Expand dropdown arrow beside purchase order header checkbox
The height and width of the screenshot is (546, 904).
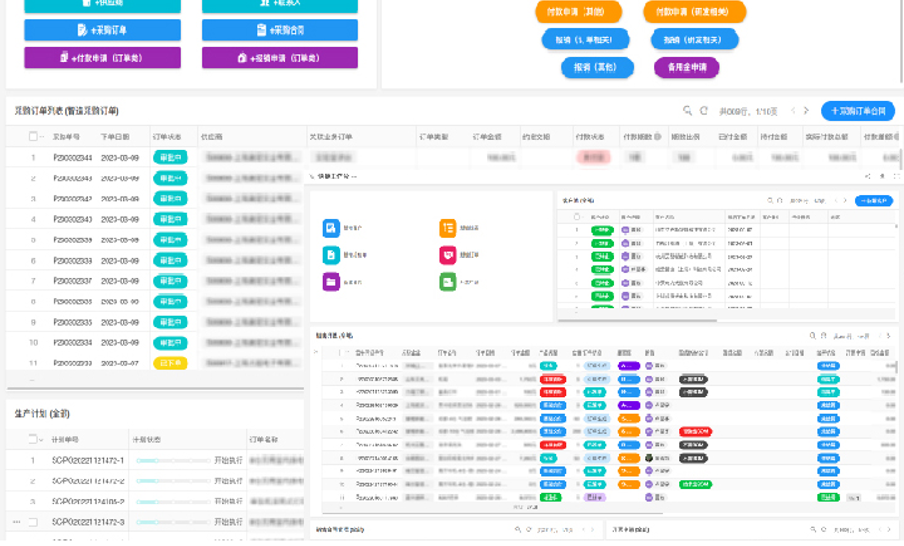[42, 136]
